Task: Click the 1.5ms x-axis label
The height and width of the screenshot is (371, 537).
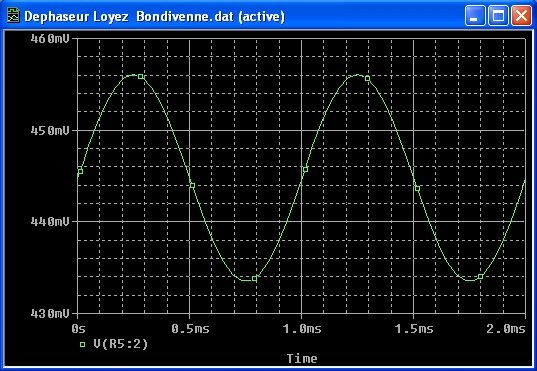Action: (x=414, y=329)
